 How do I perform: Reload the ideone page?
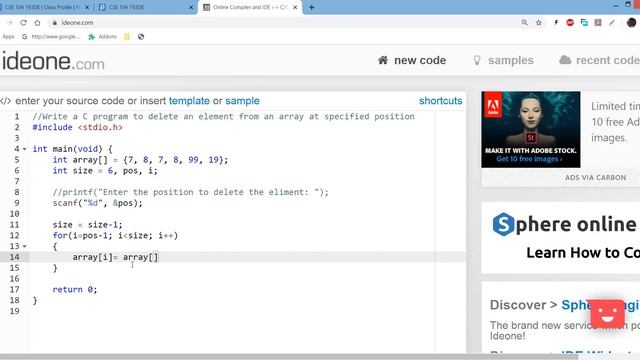point(23,23)
